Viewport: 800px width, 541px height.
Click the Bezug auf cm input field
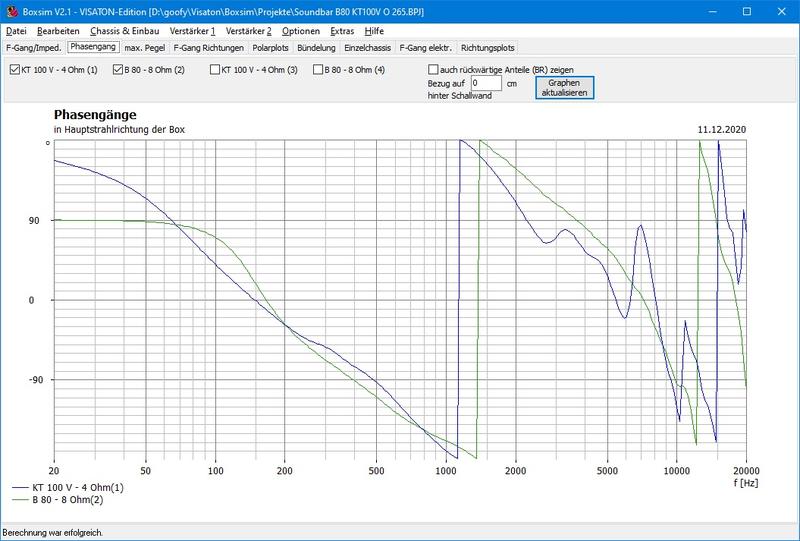tap(485, 84)
